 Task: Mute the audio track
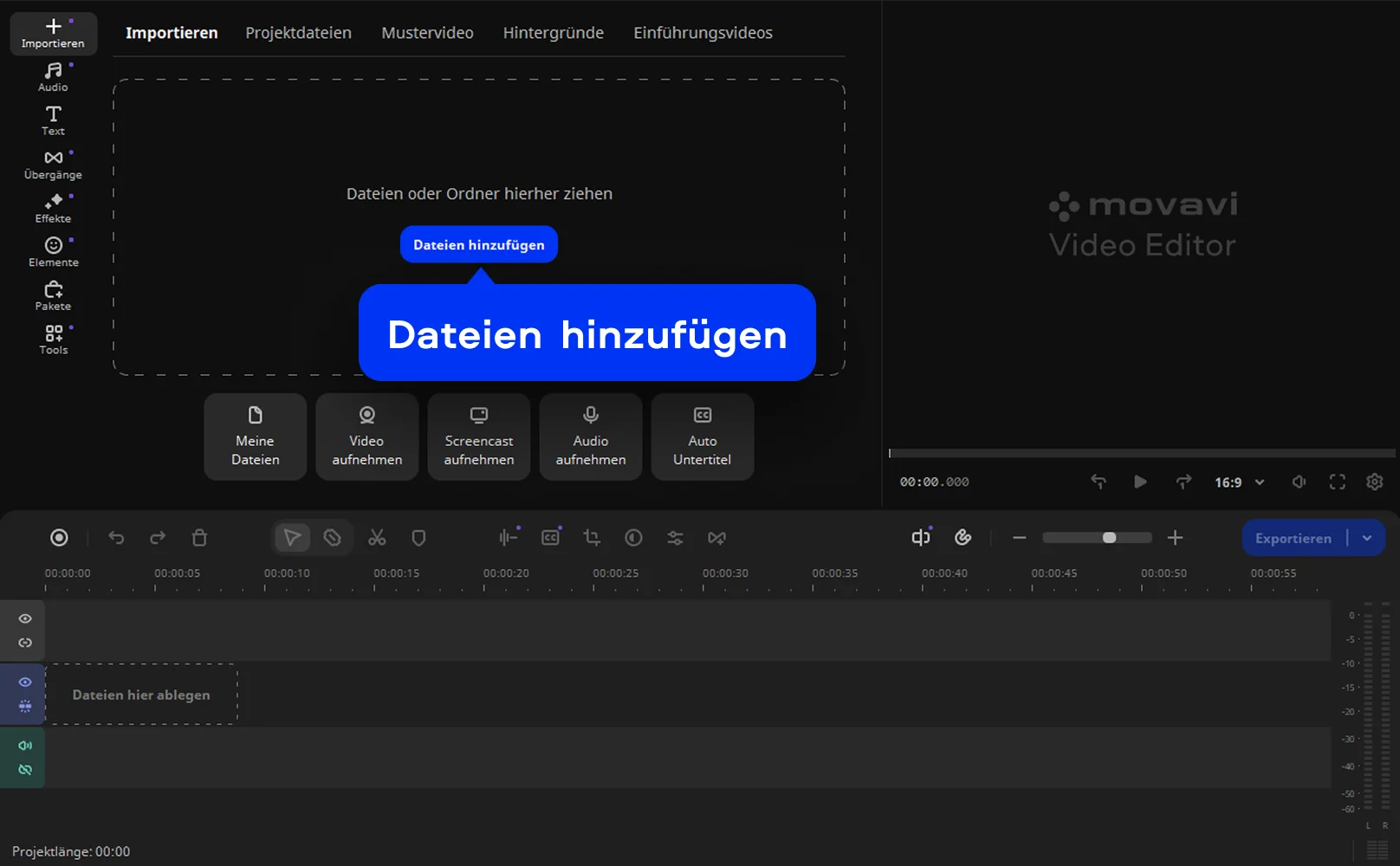(25, 746)
